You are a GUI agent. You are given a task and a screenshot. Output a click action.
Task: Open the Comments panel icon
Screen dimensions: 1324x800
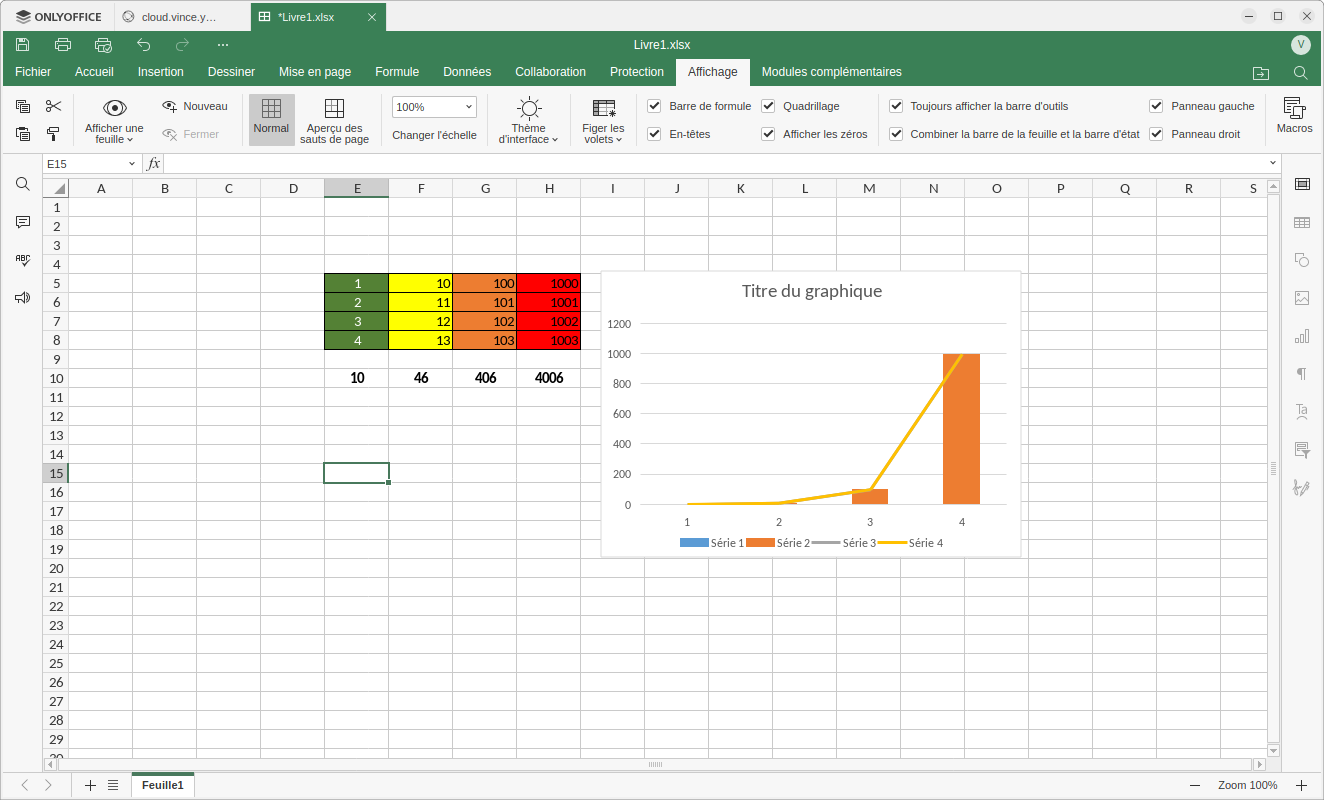[23, 222]
